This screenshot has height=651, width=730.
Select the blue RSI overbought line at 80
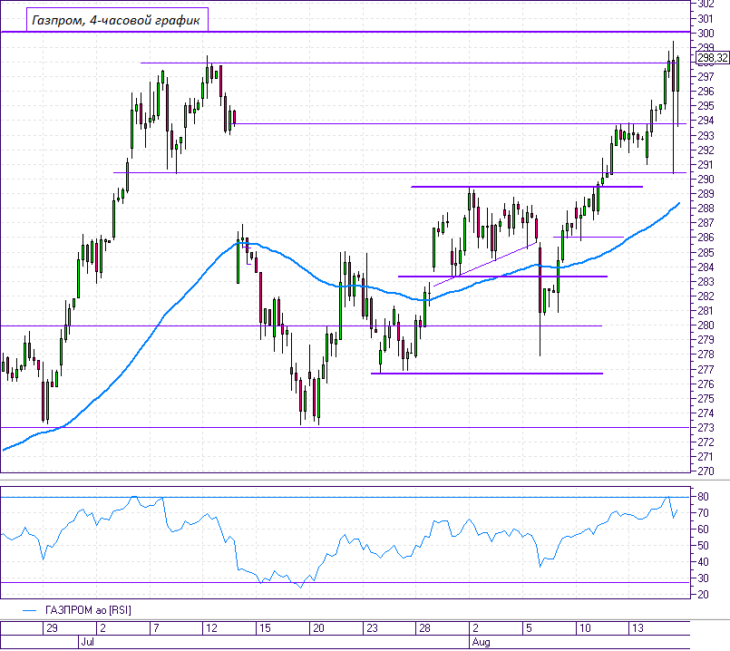coord(345,497)
